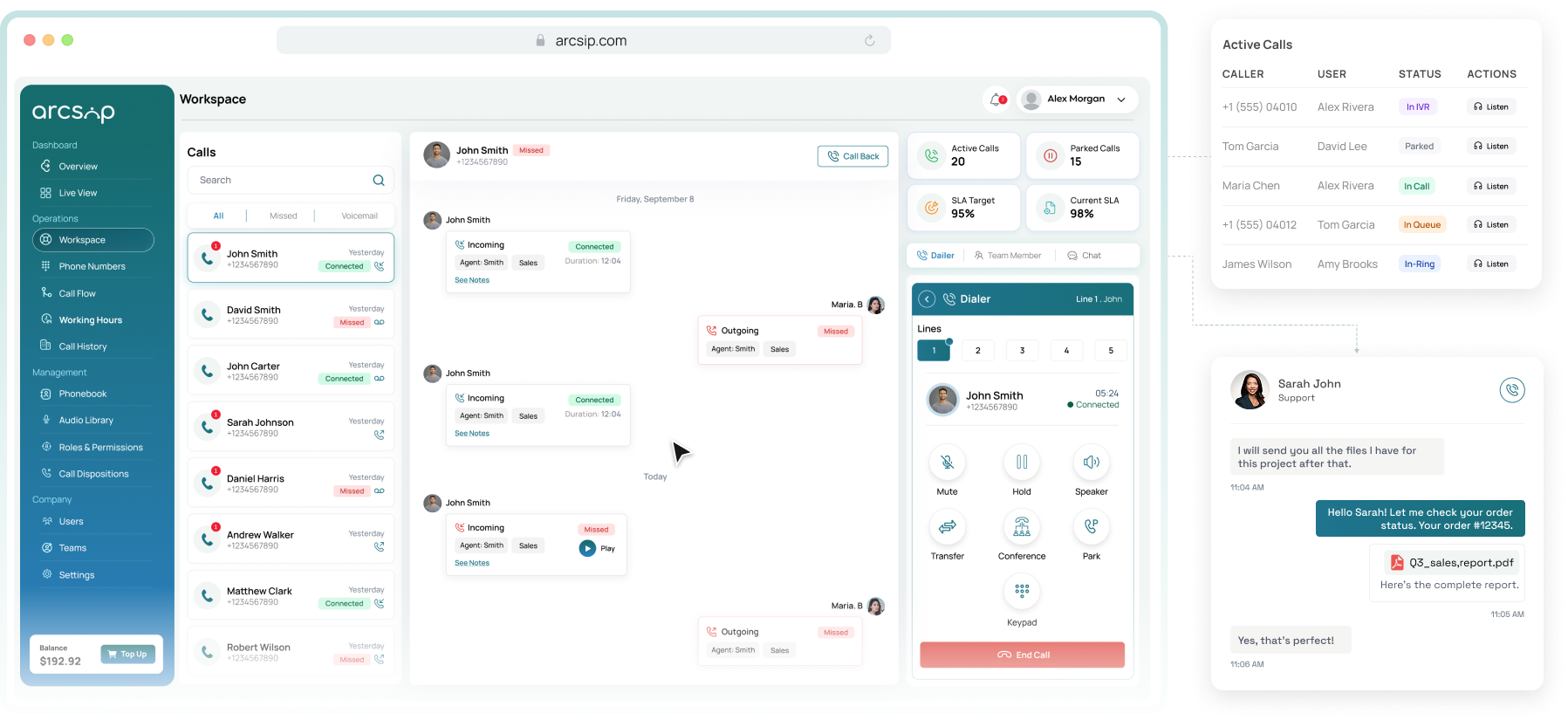Click voicemail icon on Daniel Harris row
Viewport: 1568px width, 720px height.
(380, 490)
